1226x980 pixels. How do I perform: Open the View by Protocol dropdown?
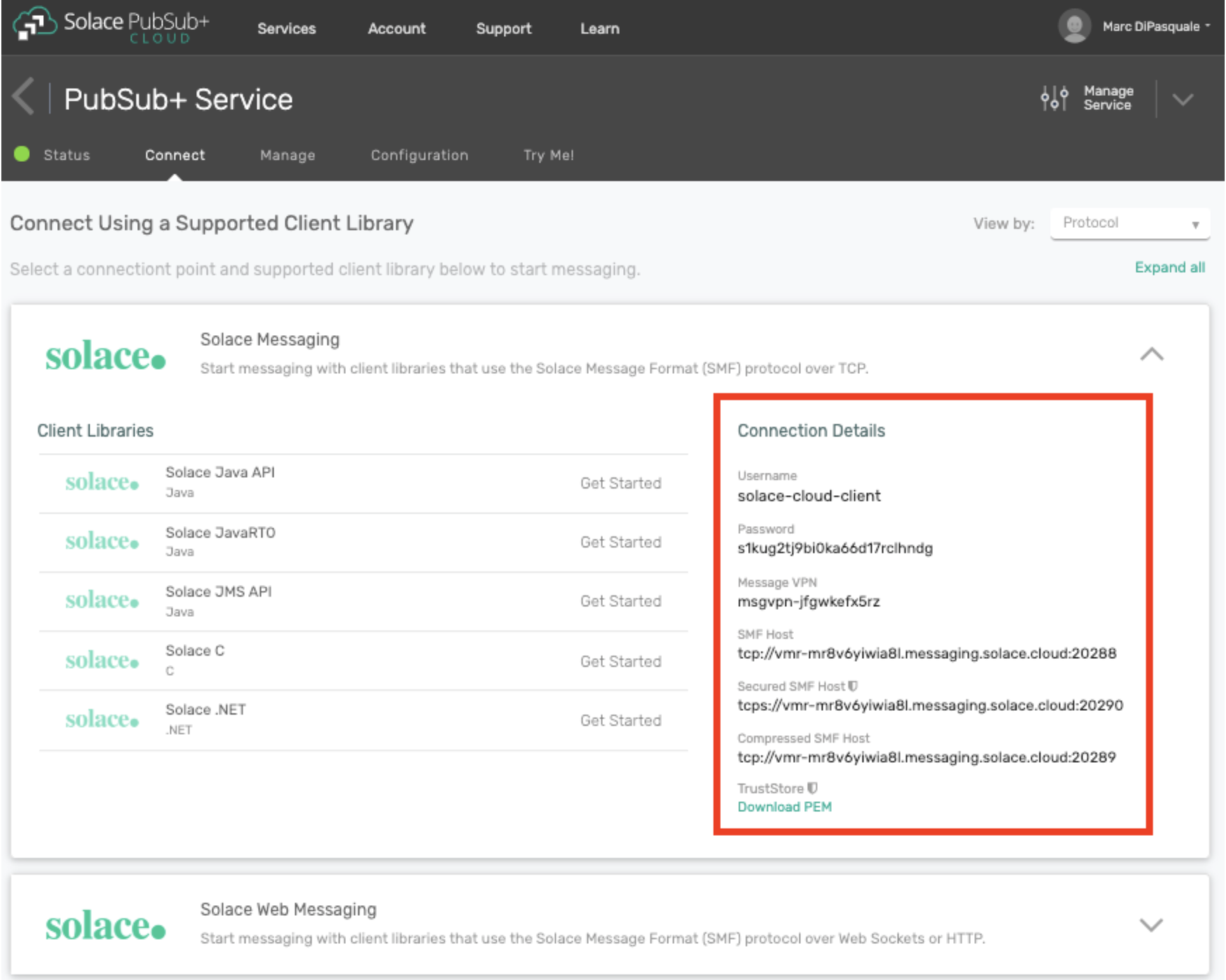[x=1129, y=223]
